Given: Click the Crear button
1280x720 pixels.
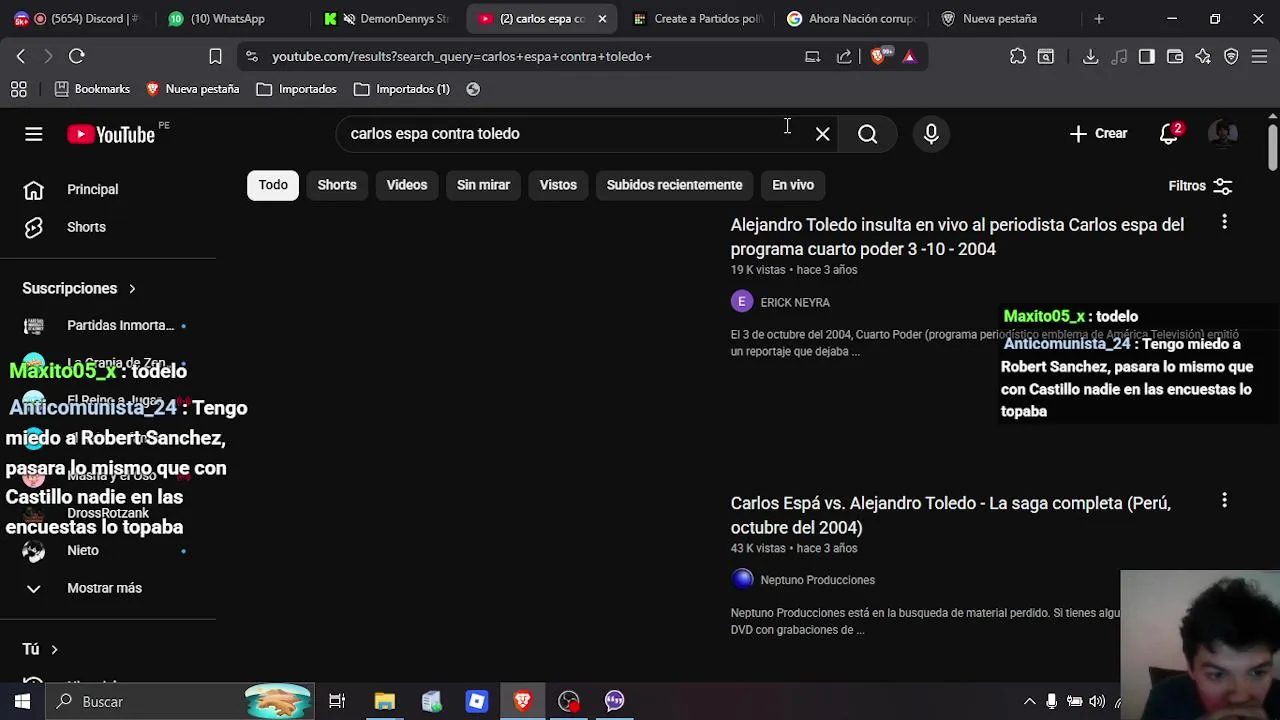Looking at the screenshot, I should click(1098, 134).
